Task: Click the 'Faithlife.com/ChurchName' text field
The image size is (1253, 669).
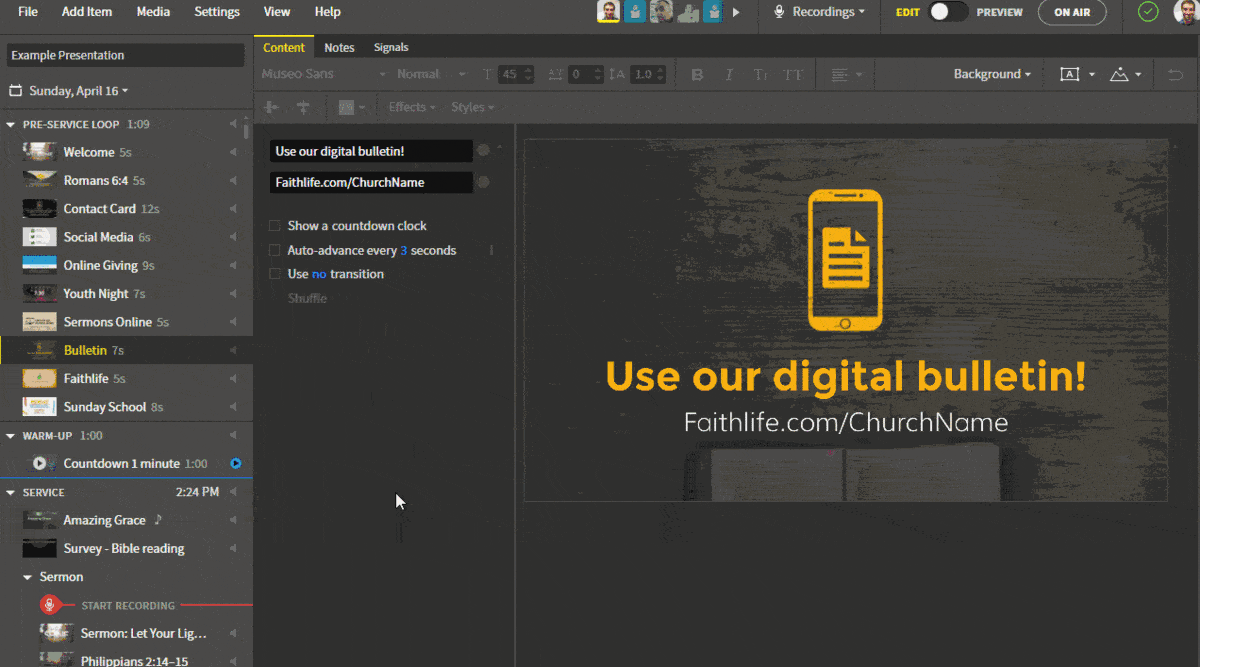Action: point(371,182)
